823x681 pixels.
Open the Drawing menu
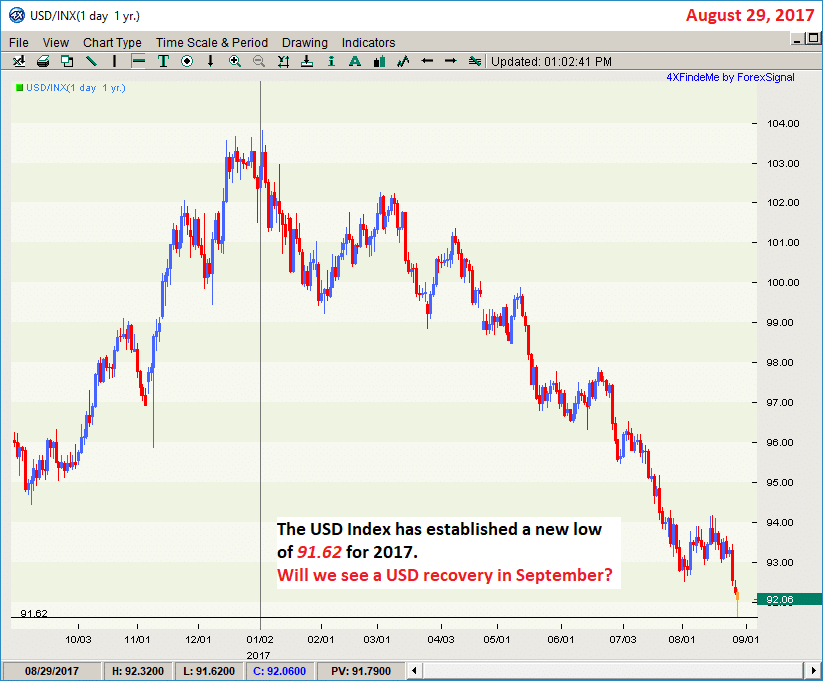(305, 43)
